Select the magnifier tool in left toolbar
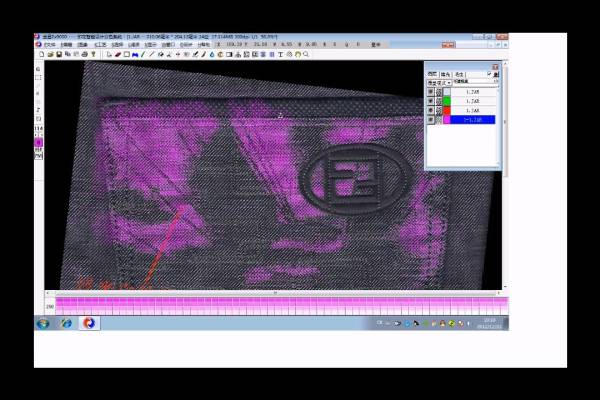 38,66
